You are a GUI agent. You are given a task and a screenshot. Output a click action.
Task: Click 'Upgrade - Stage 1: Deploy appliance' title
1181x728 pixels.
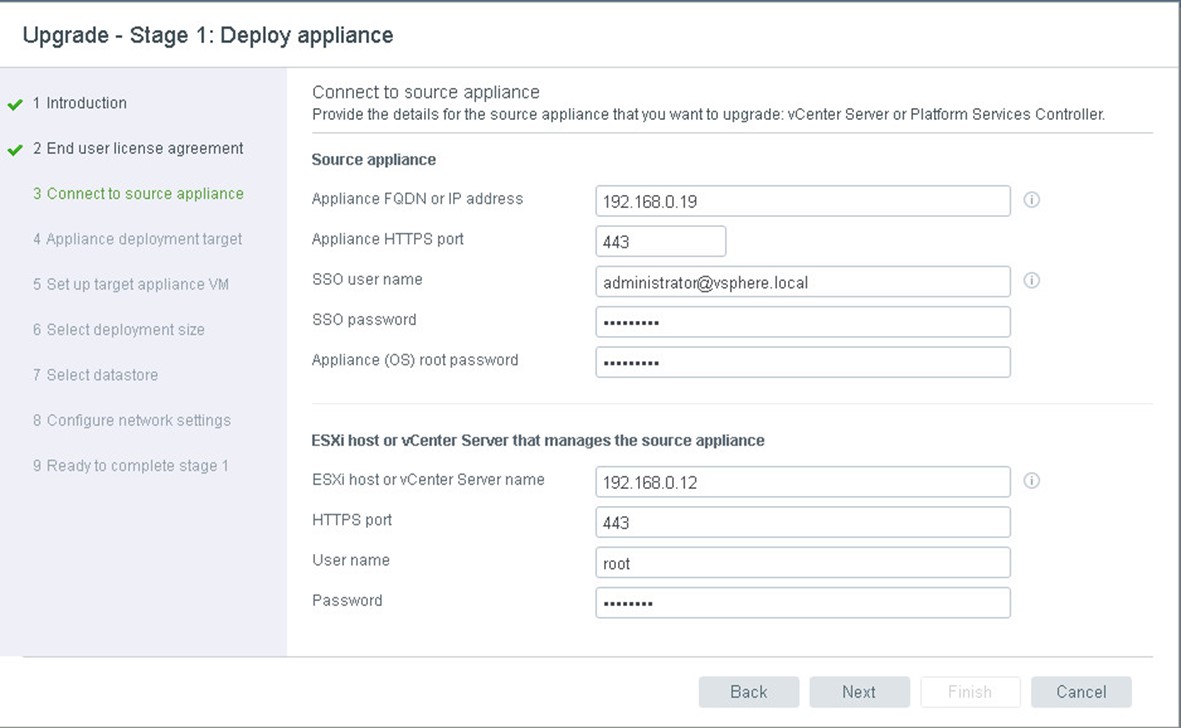tap(208, 35)
